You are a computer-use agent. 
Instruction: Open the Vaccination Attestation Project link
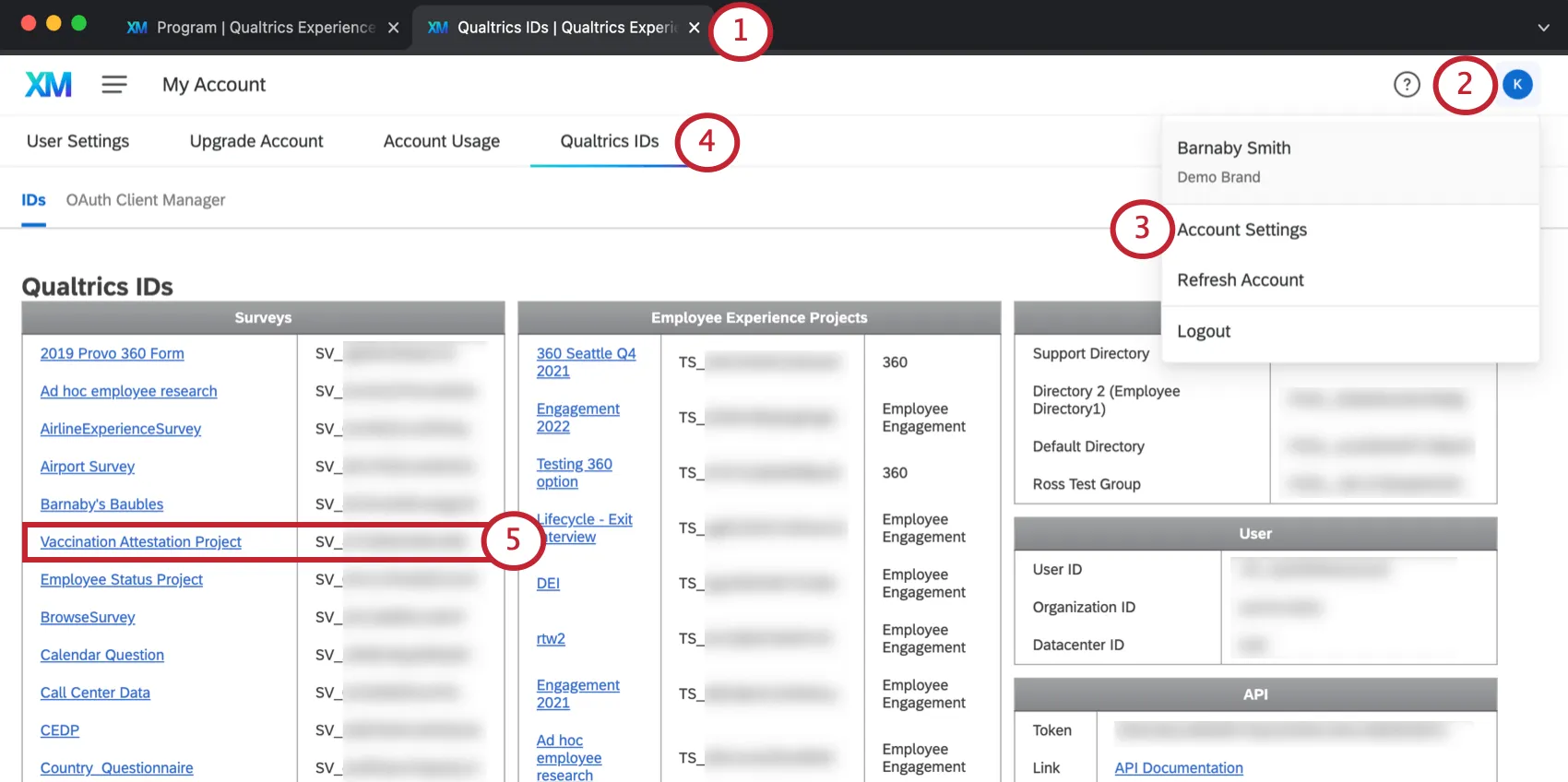[x=141, y=542]
